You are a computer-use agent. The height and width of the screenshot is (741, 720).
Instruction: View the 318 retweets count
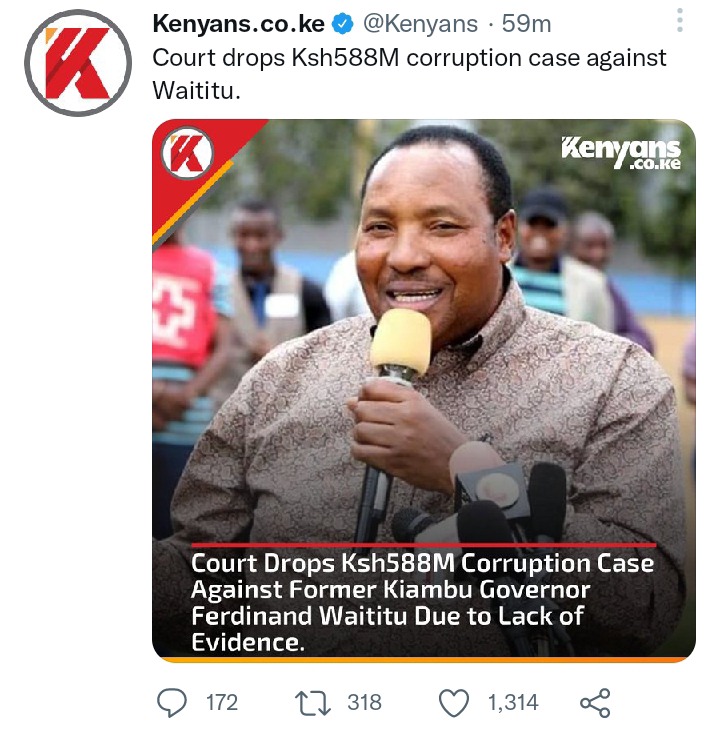(x=364, y=703)
